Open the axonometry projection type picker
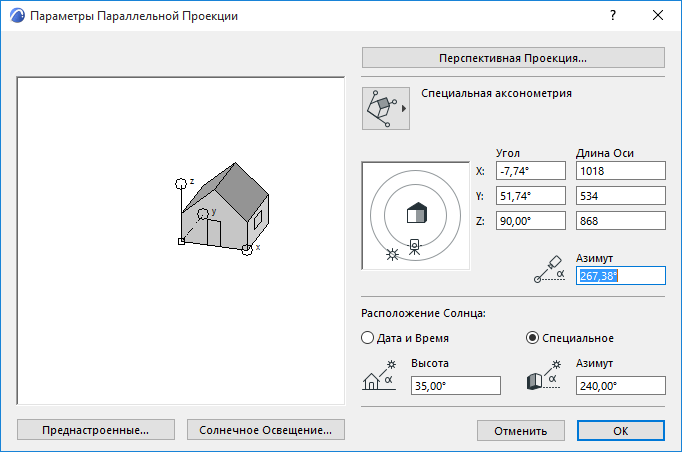This screenshot has height=452, width=682. (386, 108)
